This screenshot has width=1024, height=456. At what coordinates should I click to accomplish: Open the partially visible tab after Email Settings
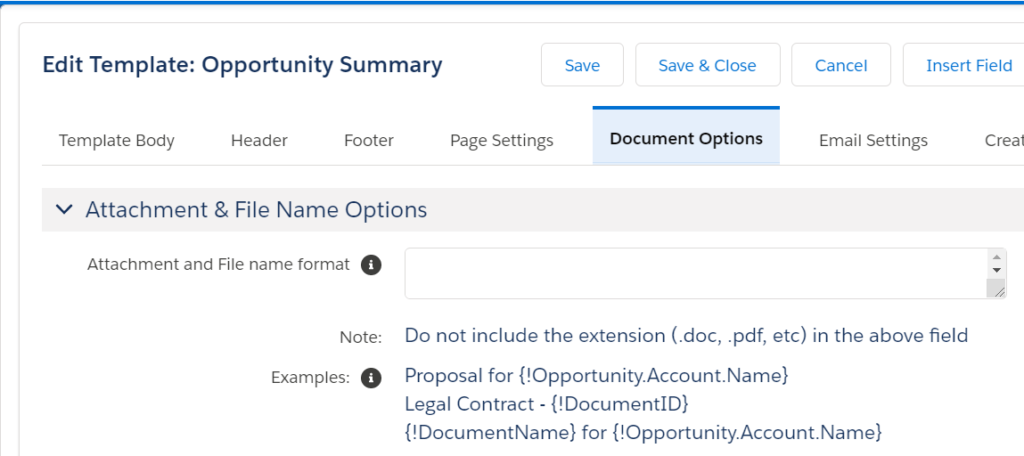coord(1003,141)
